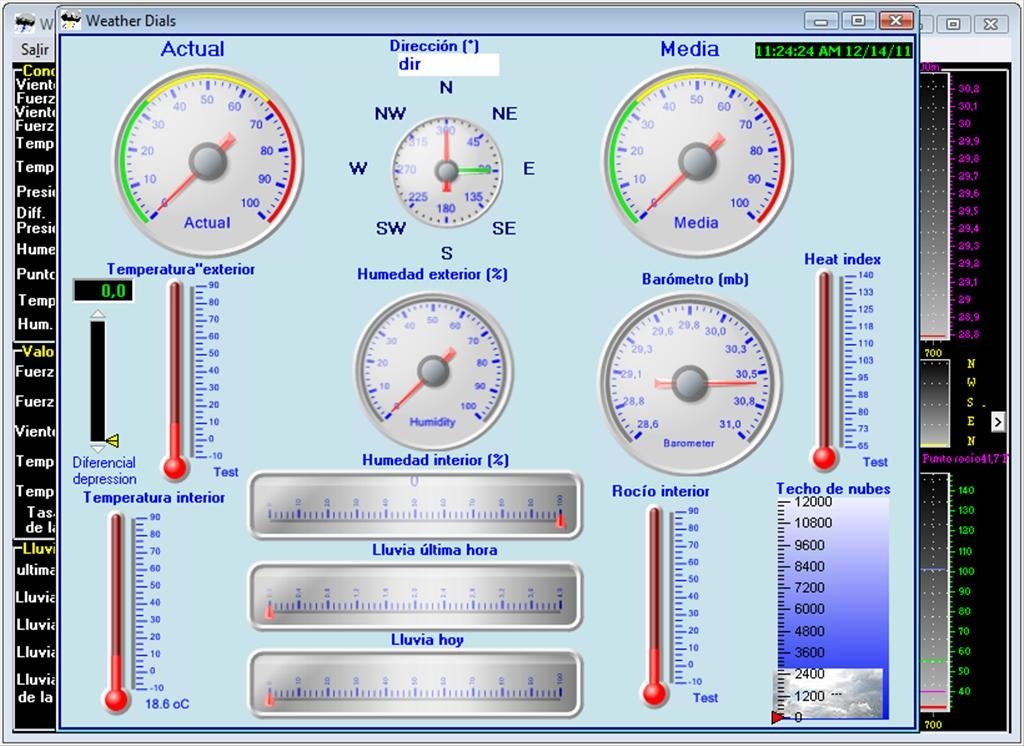Image resolution: width=1024 pixels, height=746 pixels.
Task: Click the 'Temperatura interior' label
Action: tap(154, 498)
